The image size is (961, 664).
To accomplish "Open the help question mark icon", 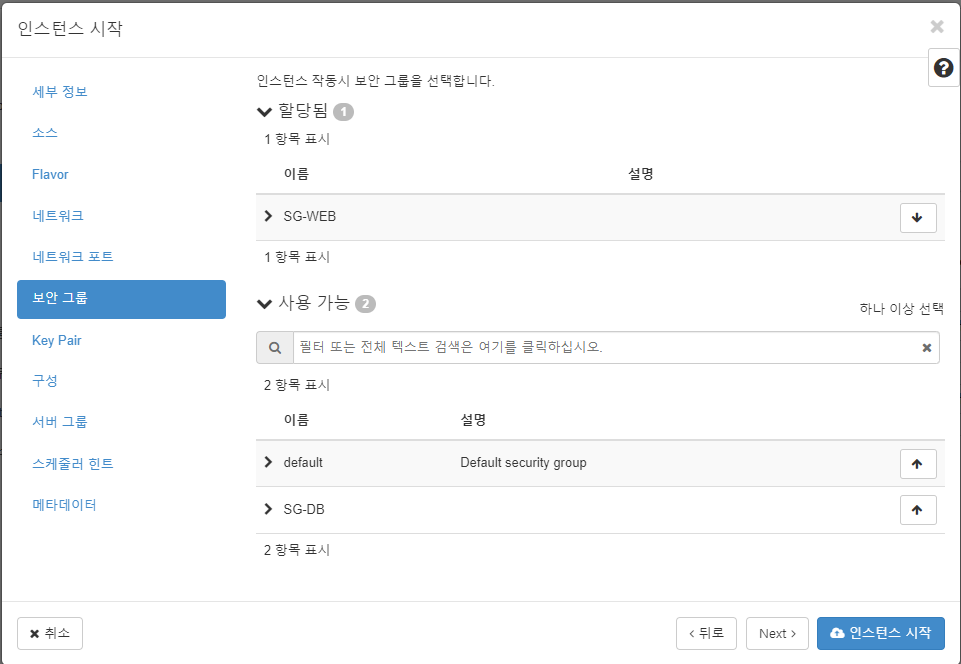I will click(x=943, y=67).
